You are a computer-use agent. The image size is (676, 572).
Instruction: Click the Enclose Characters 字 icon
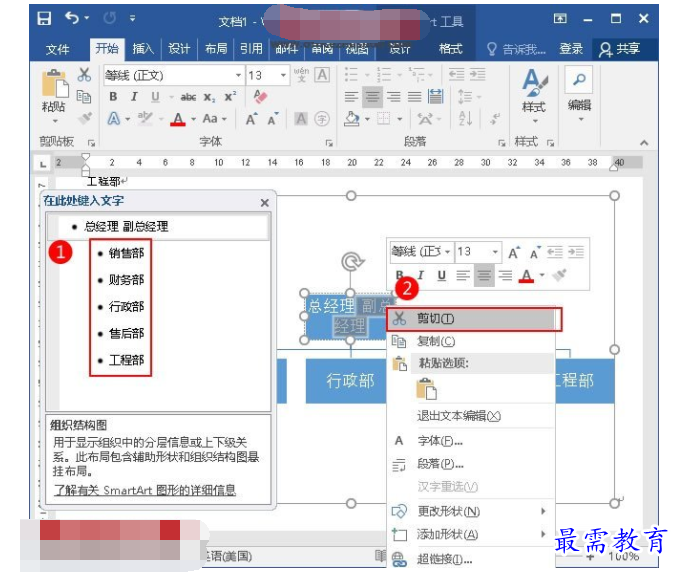(x=322, y=119)
